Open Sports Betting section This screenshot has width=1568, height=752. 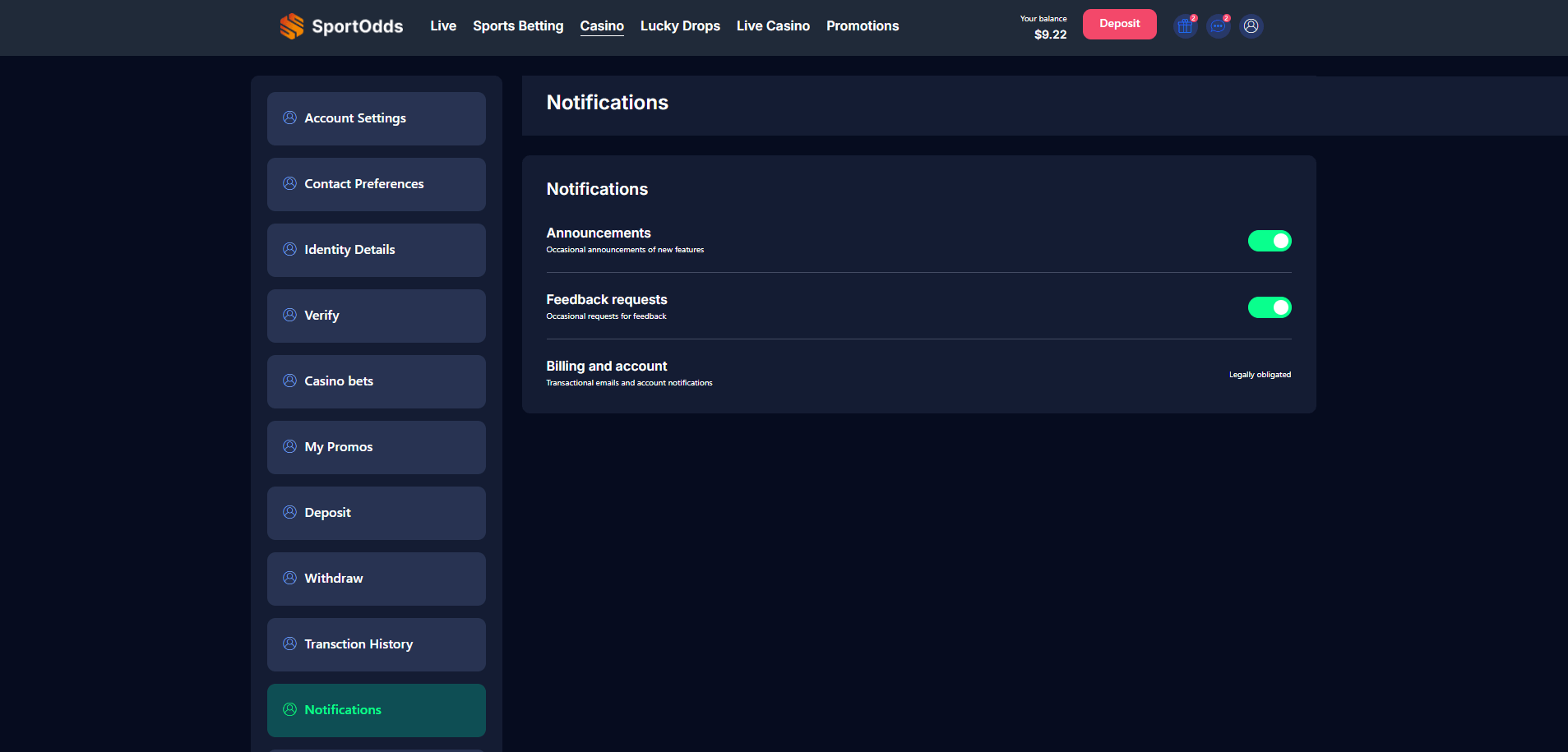[518, 26]
